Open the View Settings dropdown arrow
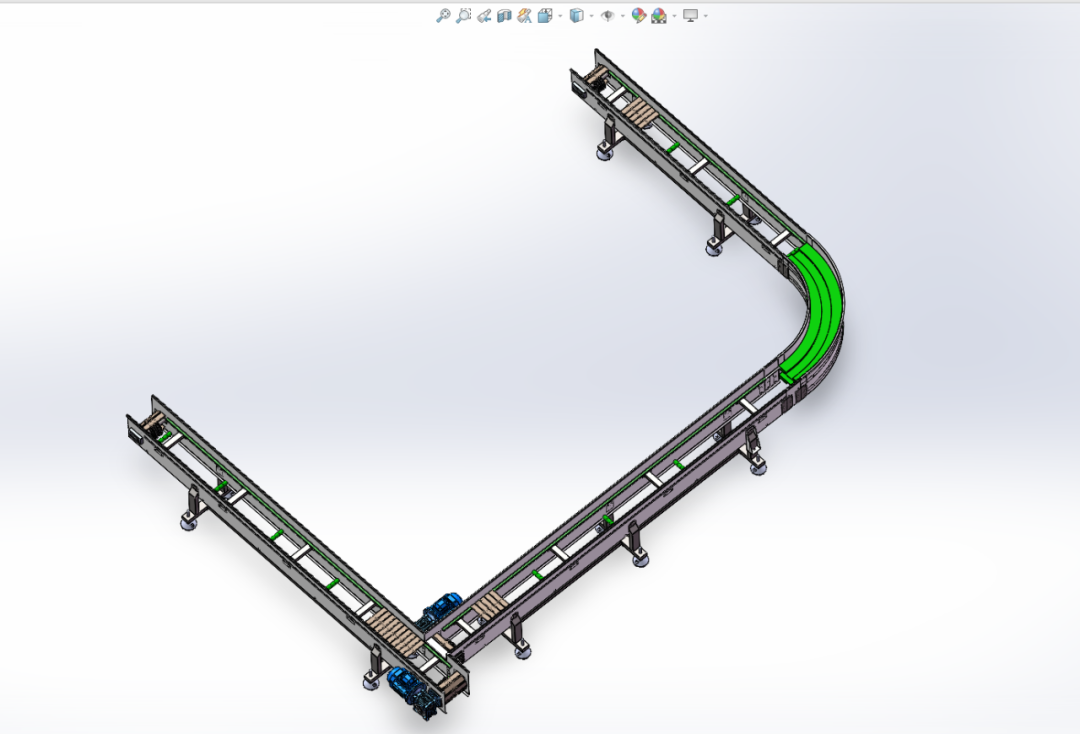The width and height of the screenshot is (1080, 734). 705,16
